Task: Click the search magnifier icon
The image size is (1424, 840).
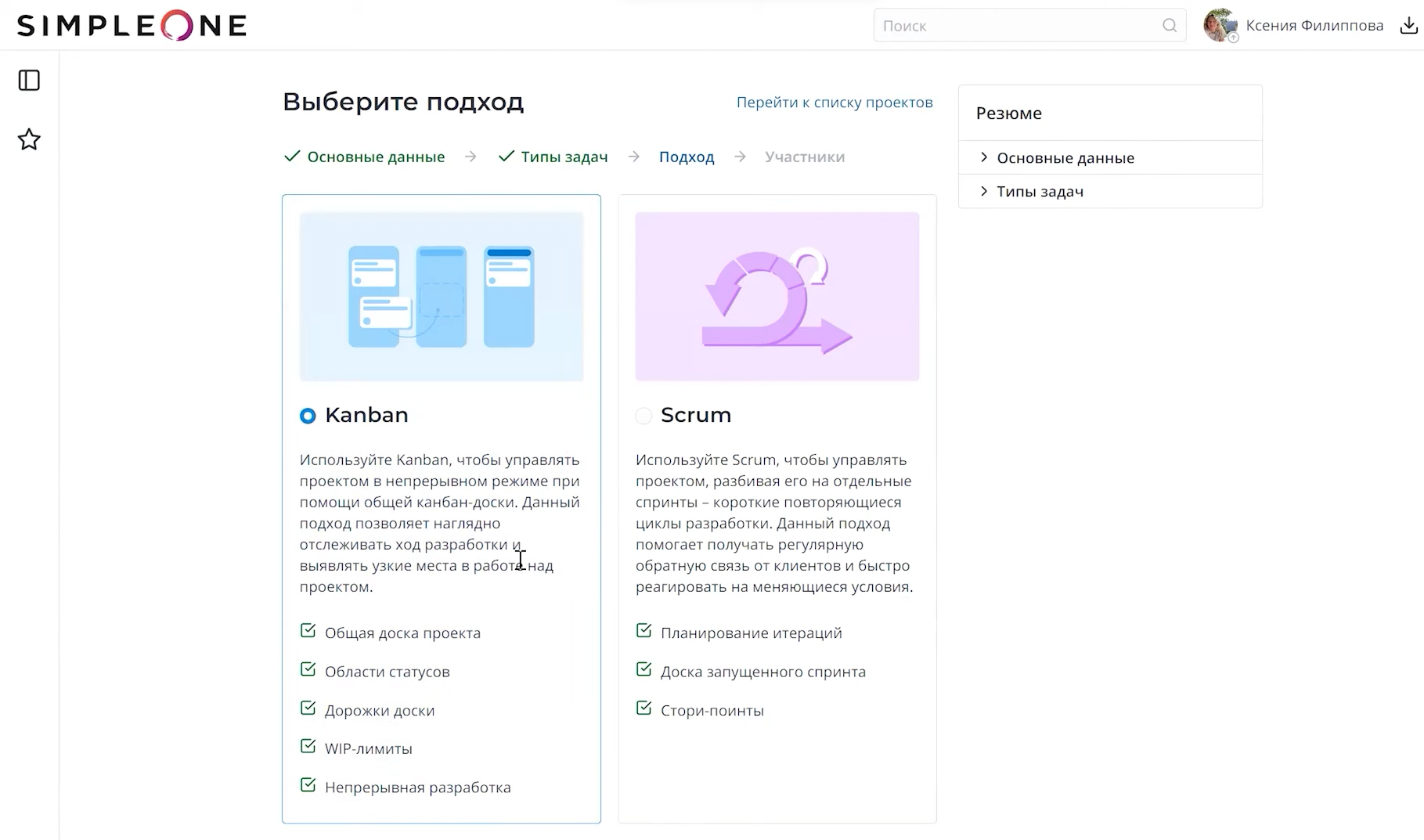Action: coord(1170,25)
